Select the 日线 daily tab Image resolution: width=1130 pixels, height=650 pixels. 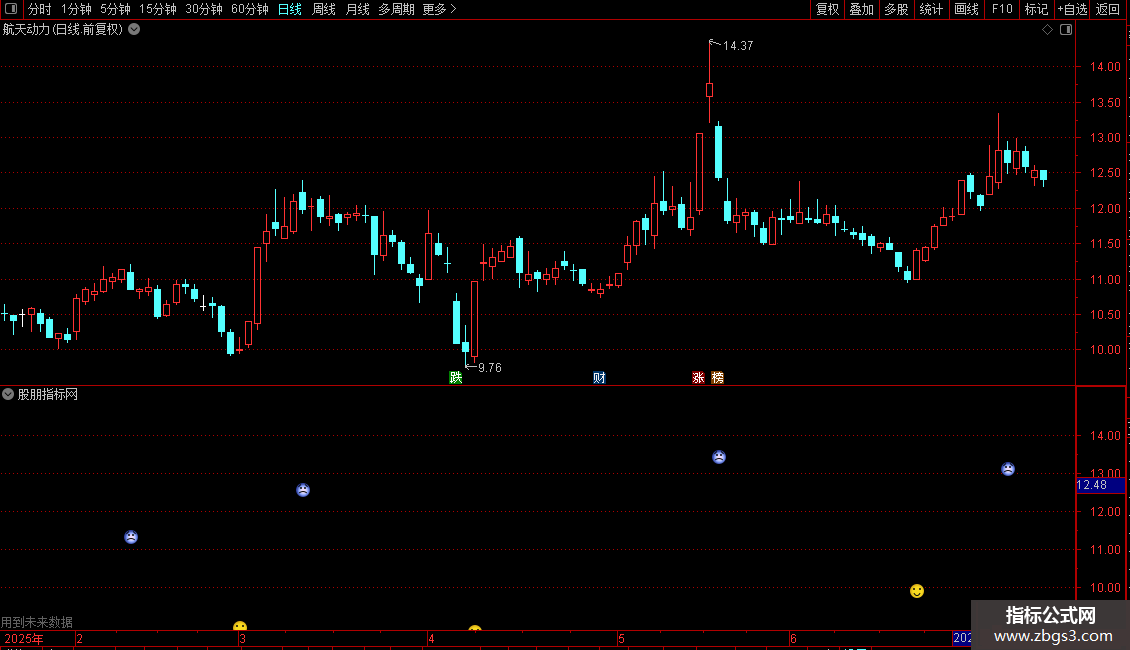tap(290, 9)
